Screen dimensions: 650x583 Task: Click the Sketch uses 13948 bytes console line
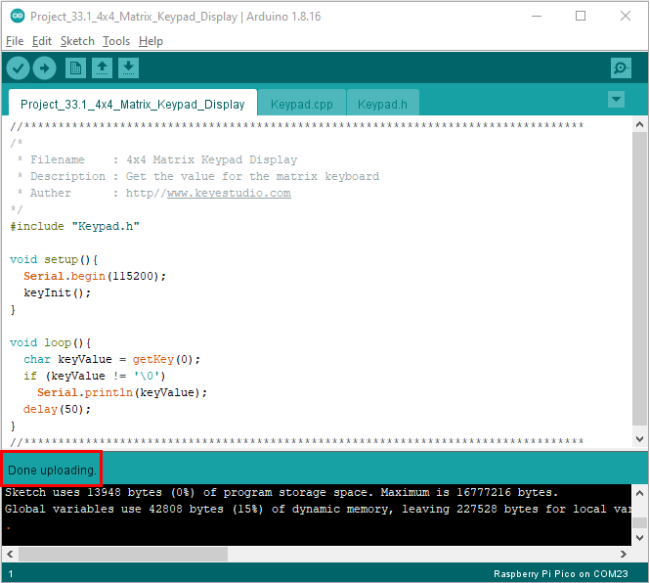click(281, 493)
